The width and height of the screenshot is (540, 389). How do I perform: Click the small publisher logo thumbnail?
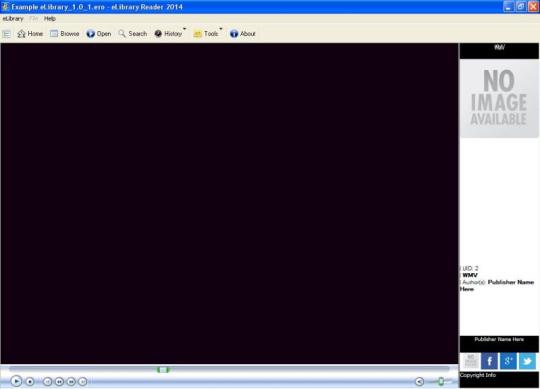[x=470, y=361]
